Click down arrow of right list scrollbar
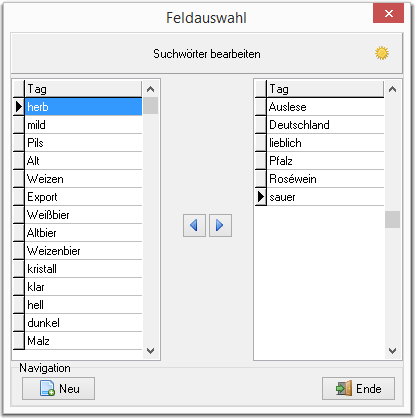 pyautogui.click(x=393, y=351)
